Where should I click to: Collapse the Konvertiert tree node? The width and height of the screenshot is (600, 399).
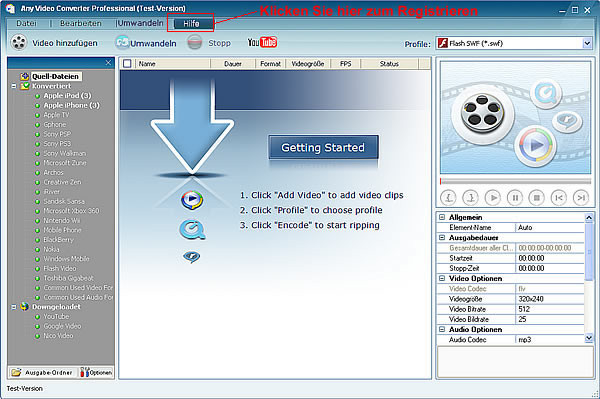click(14, 86)
